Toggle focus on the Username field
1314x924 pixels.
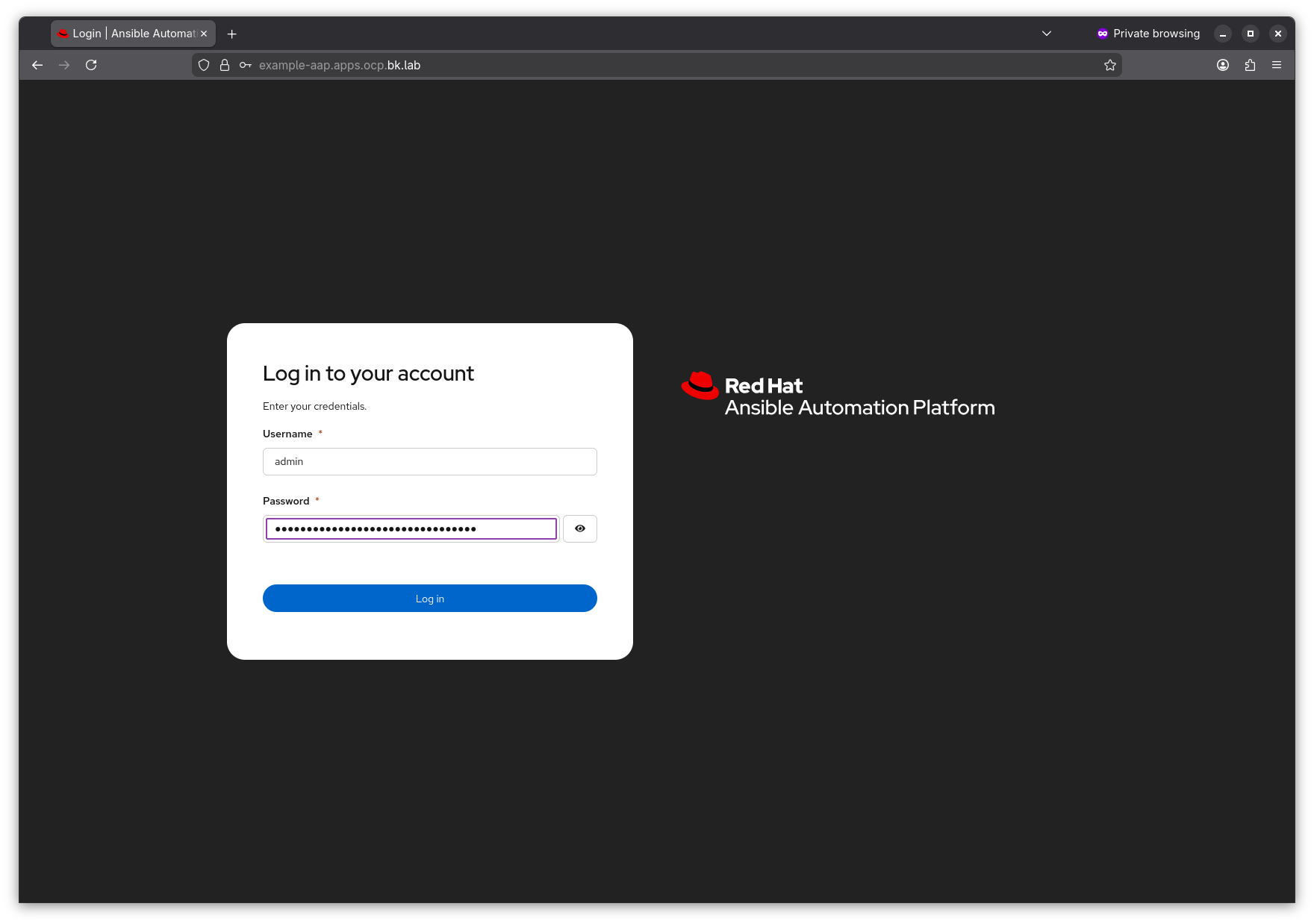(x=429, y=461)
